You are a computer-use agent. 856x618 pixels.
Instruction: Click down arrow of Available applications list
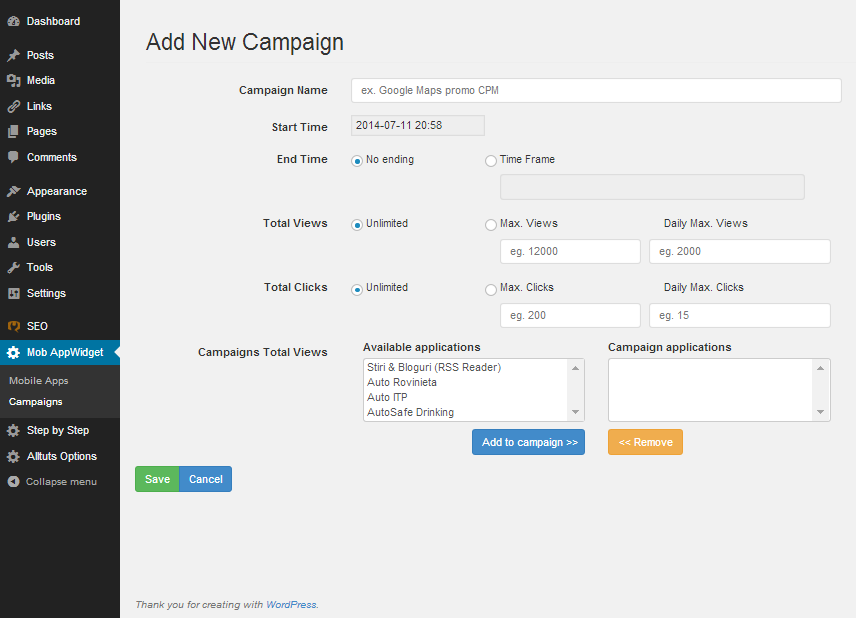575,412
